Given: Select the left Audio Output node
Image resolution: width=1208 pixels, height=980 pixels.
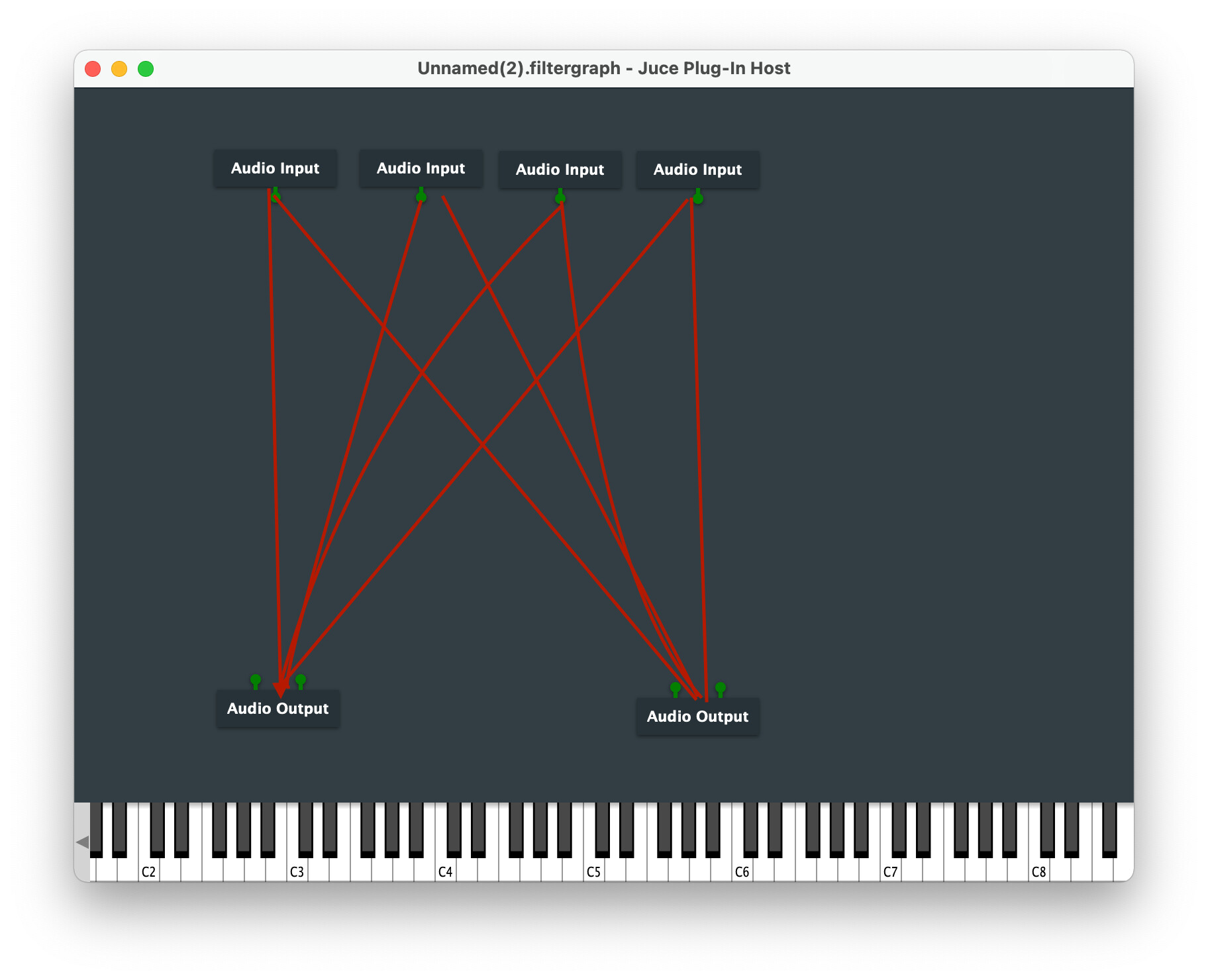Looking at the screenshot, I should coord(277,709).
